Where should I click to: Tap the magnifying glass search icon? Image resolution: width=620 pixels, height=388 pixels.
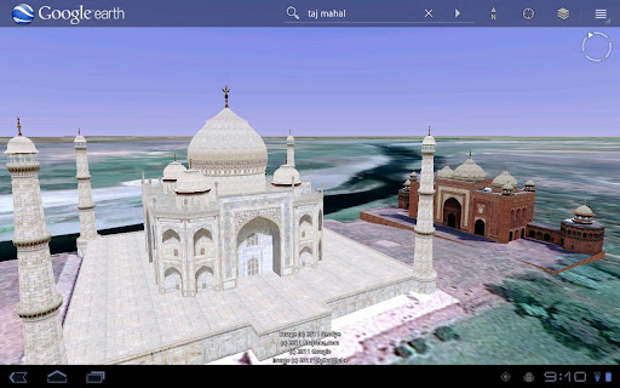tap(293, 13)
